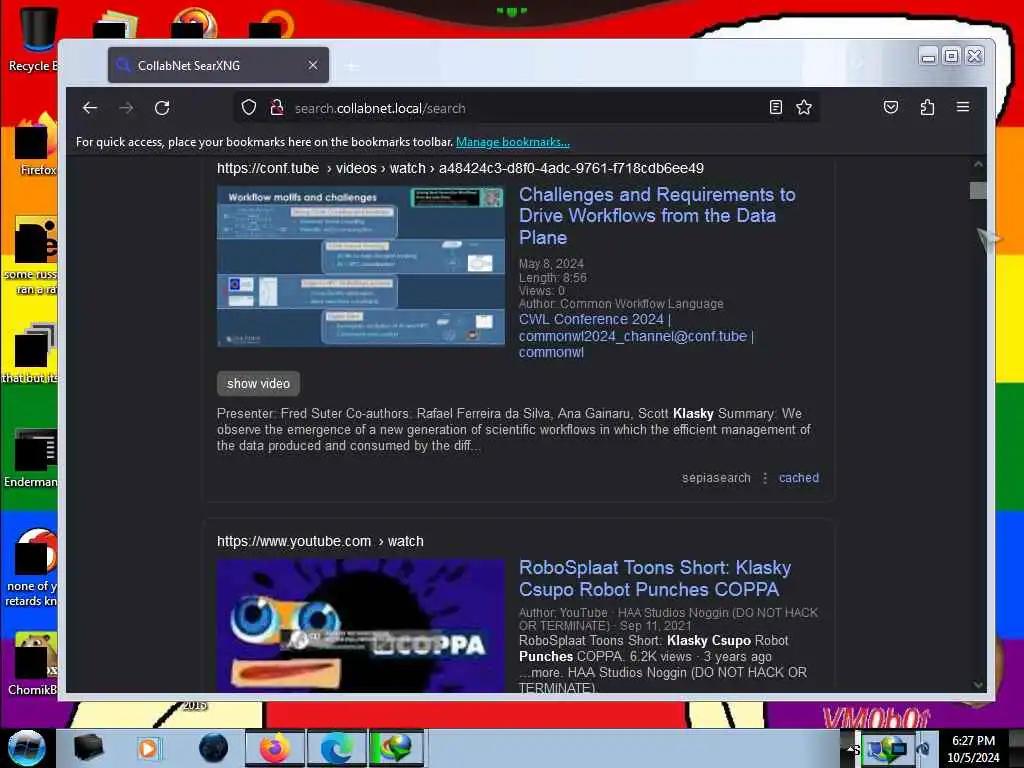The height and width of the screenshot is (768, 1024).
Task: Open the CWL Conference 2024 link
Action: pos(591,319)
